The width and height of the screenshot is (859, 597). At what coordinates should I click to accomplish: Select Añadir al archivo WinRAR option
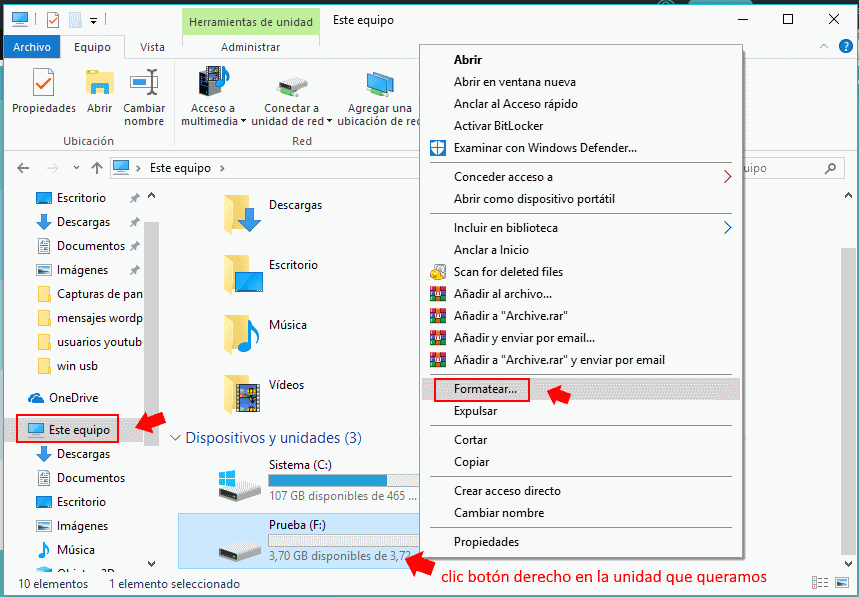click(501, 294)
